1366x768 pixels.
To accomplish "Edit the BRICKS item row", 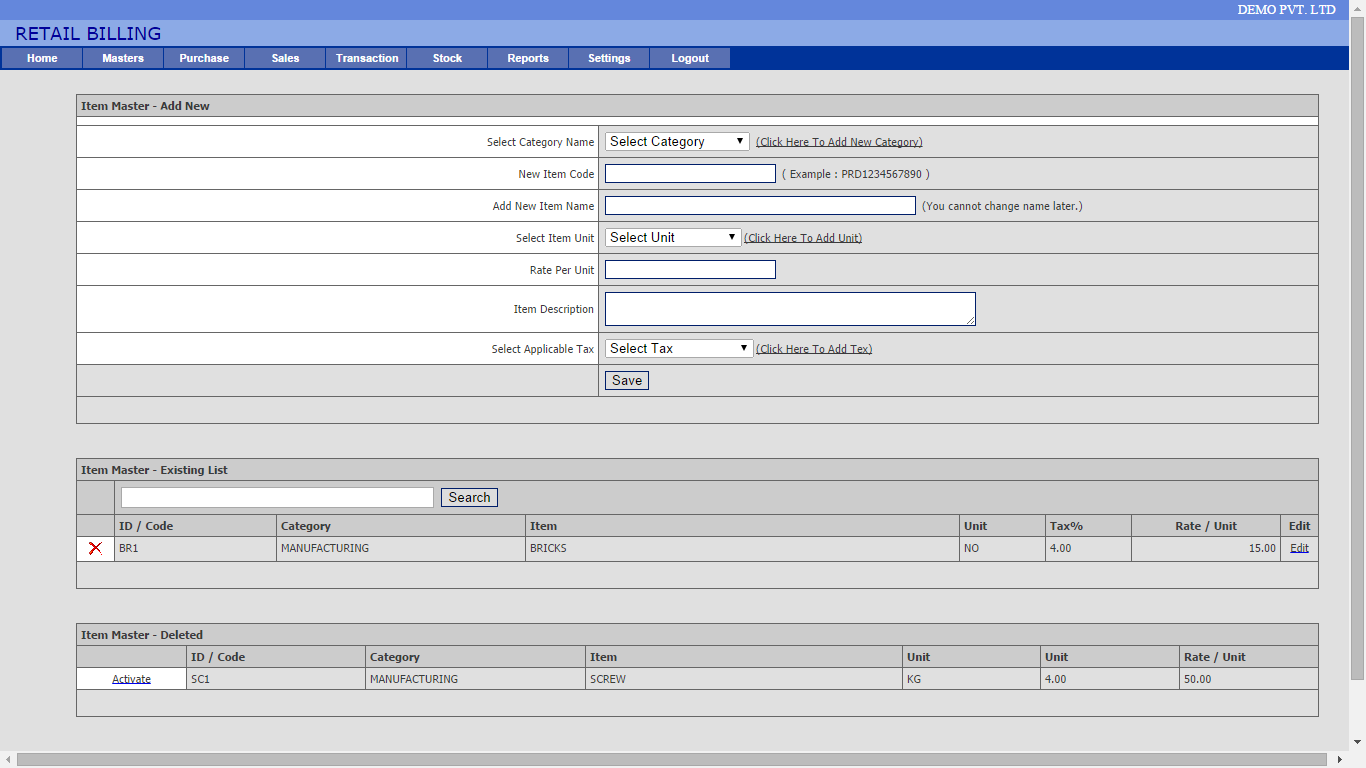I will 1299,548.
